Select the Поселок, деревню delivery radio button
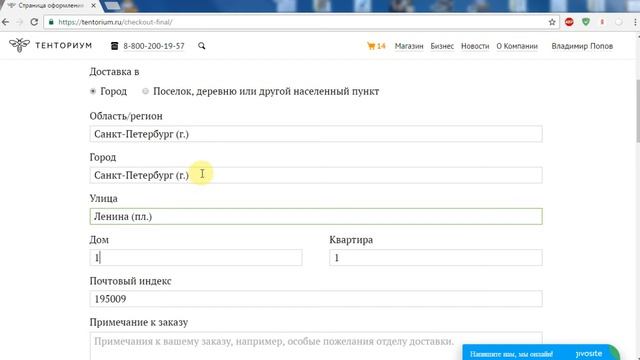 pyautogui.click(x=145, y=91)
